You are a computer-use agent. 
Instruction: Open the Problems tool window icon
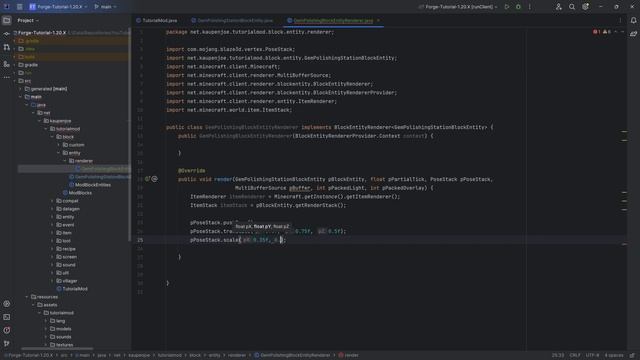[x=7, y=330]
